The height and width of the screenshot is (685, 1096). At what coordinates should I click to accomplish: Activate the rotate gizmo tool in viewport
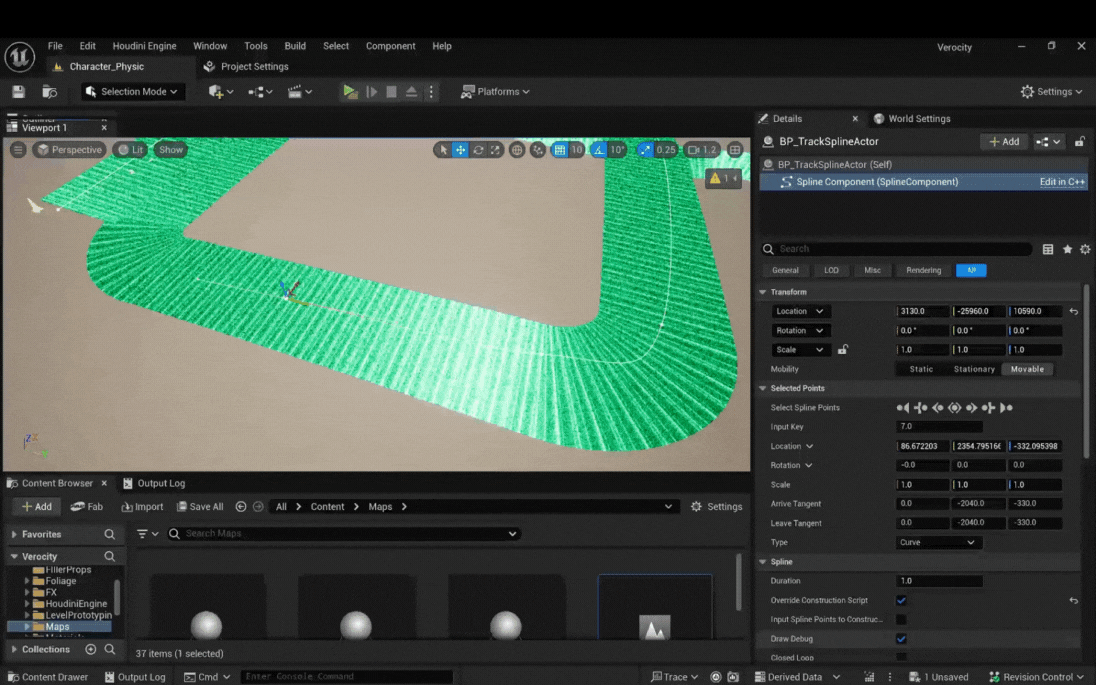pyautogui.click(x=478, y=150)
